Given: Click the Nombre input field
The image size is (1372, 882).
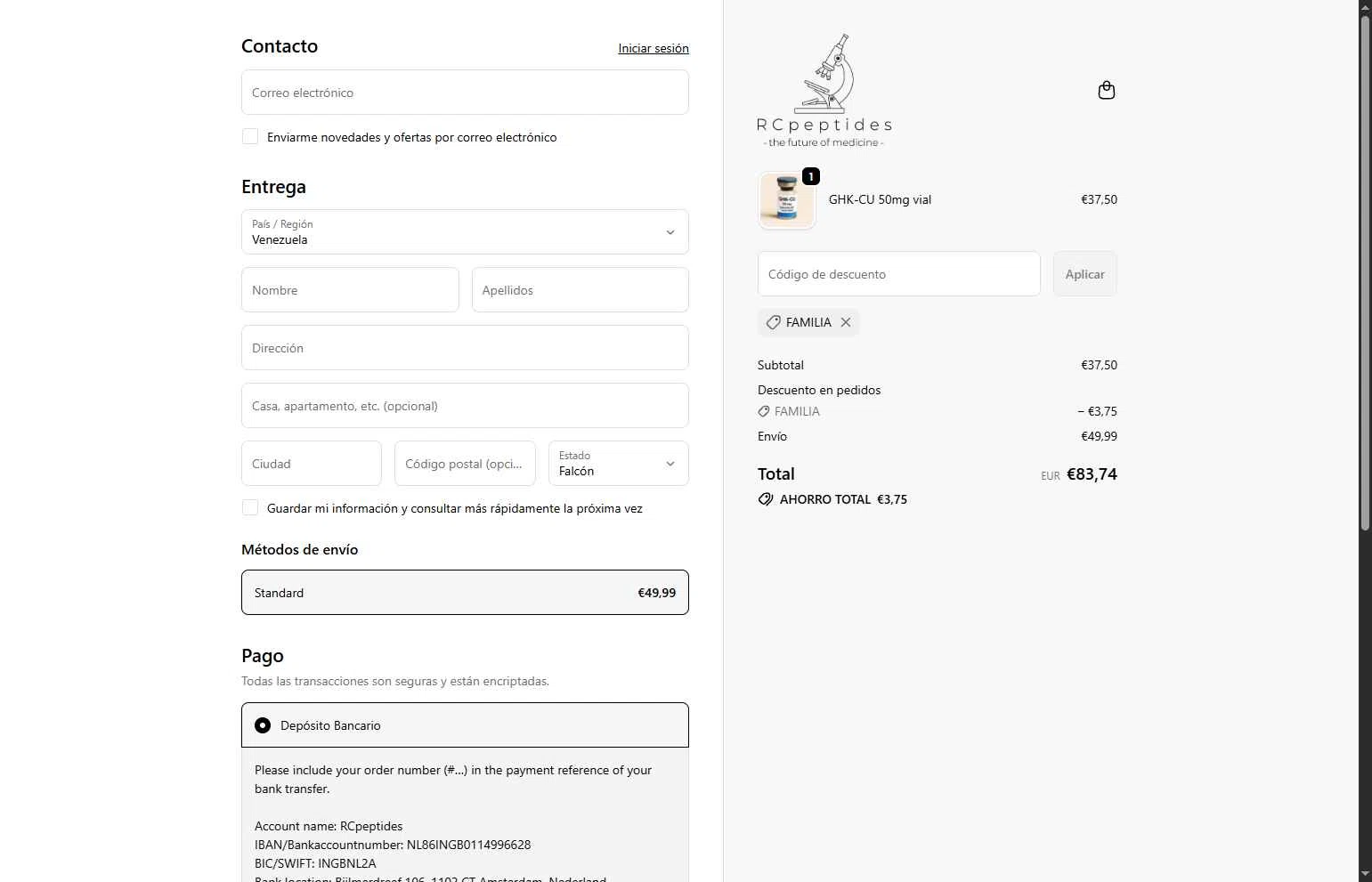Looking at the screenshot, I should 350,289.
